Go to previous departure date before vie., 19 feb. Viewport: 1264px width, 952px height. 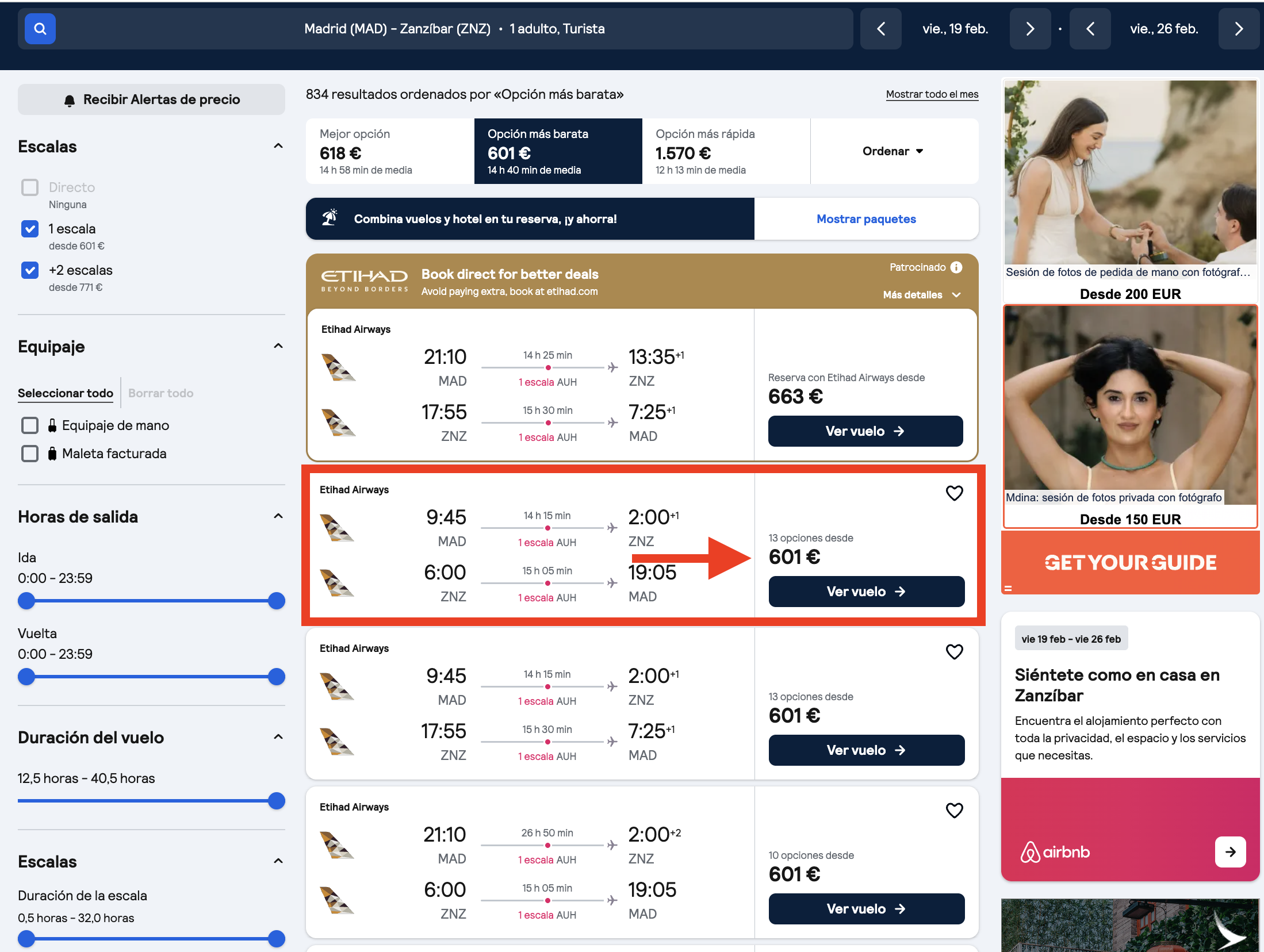coord(880,29)
